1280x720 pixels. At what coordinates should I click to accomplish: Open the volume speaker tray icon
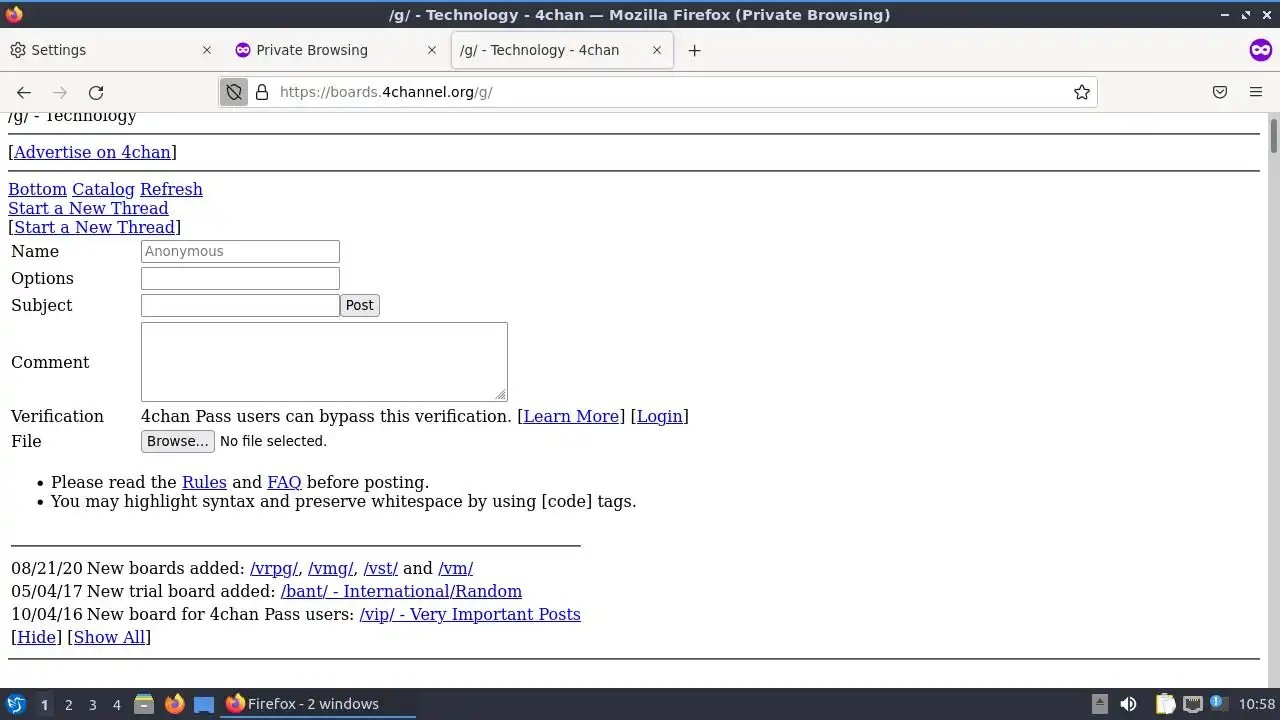click(1128, 704)
